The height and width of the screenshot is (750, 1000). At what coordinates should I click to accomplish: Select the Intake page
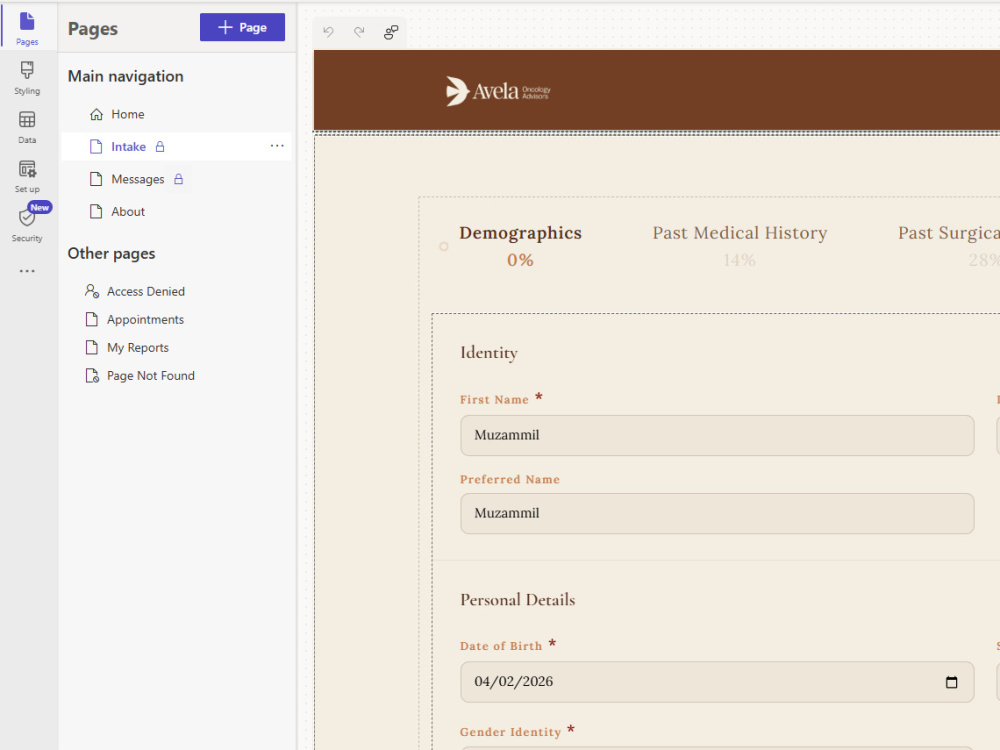tap(176, 147)
